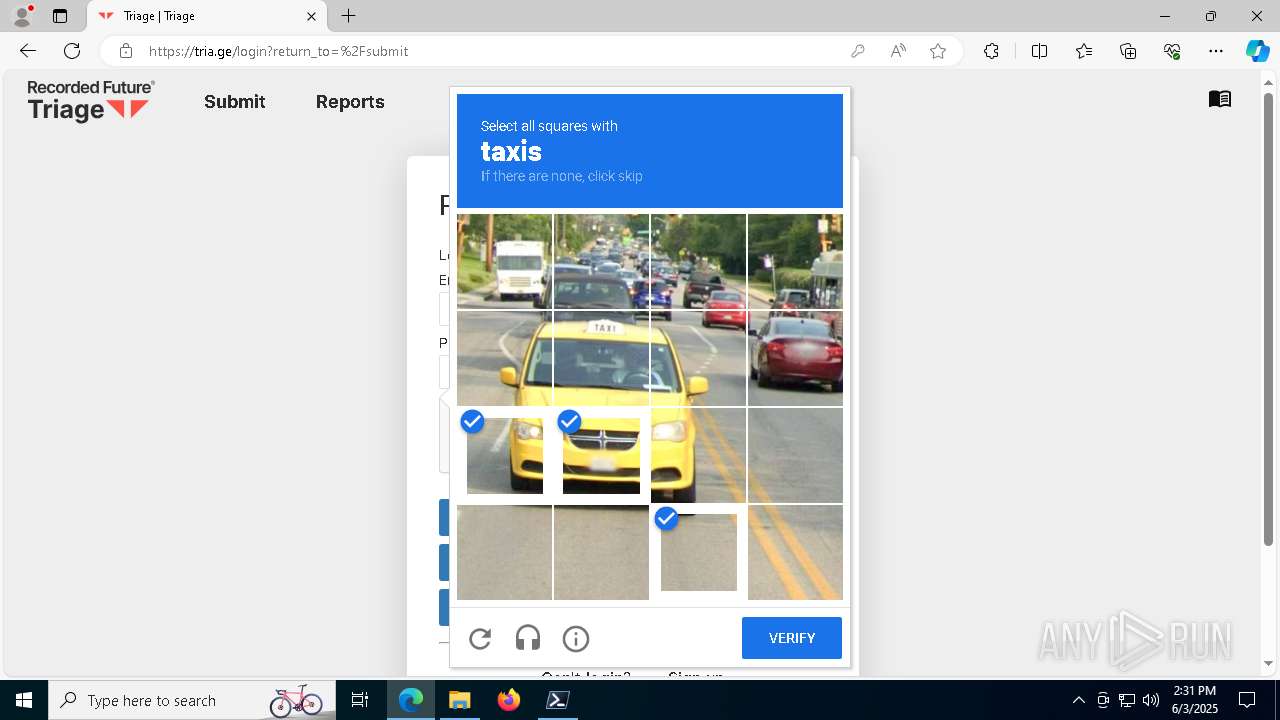
Task: Deselect the checked empty road tile
Action: click(698, 552)
